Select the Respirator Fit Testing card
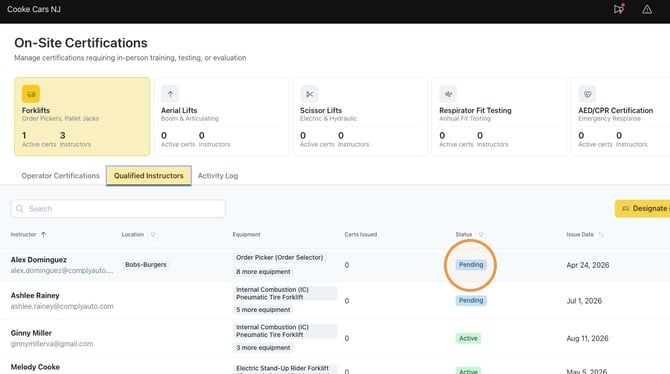670x374 pixels. click(x=499, y=116)
